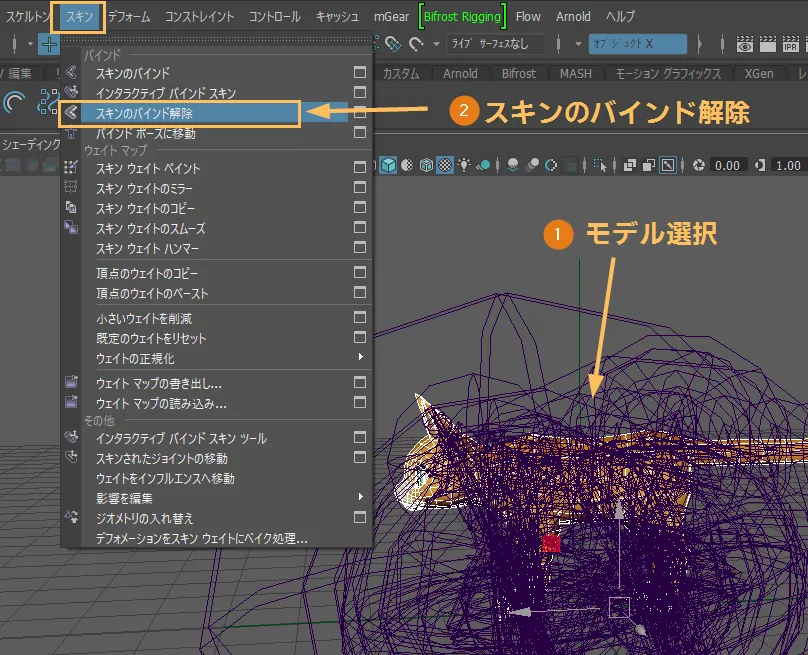
Task: Open options box for スキンのバインド
Action: click(x=360, y=72)
